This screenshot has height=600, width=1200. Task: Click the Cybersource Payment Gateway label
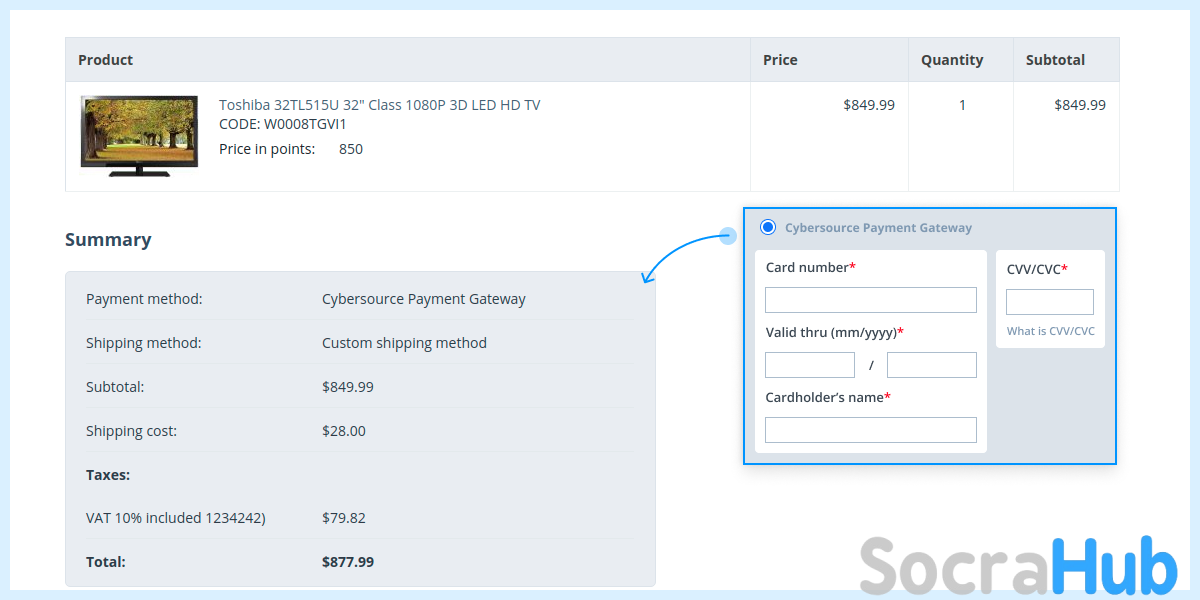tap(878, 228)
